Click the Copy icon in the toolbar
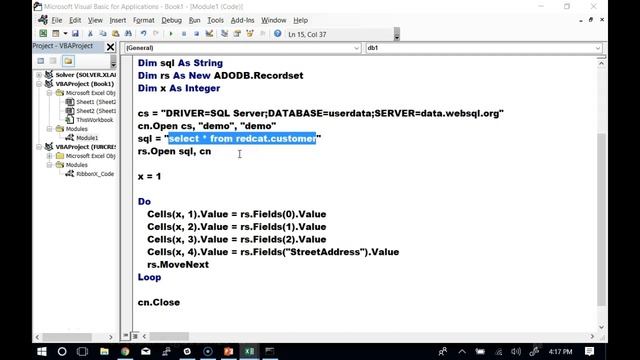640x360 pixels. pyautogui.click(x=103, y=34)
